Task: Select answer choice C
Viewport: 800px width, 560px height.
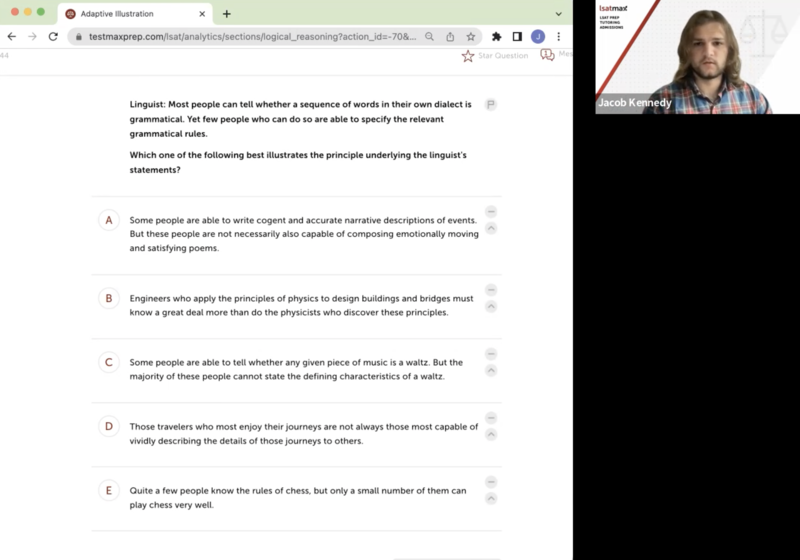Action: (109, 362)
